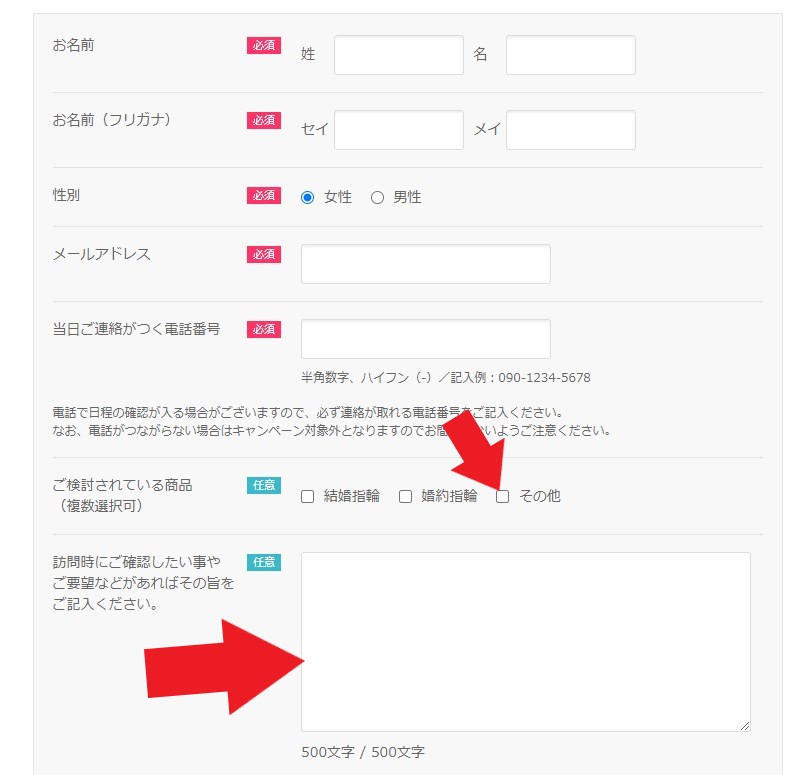Click the 必須 badge beside お名前（フリガナ）
Screen dimensions: 807x775
tap(264, 120)
